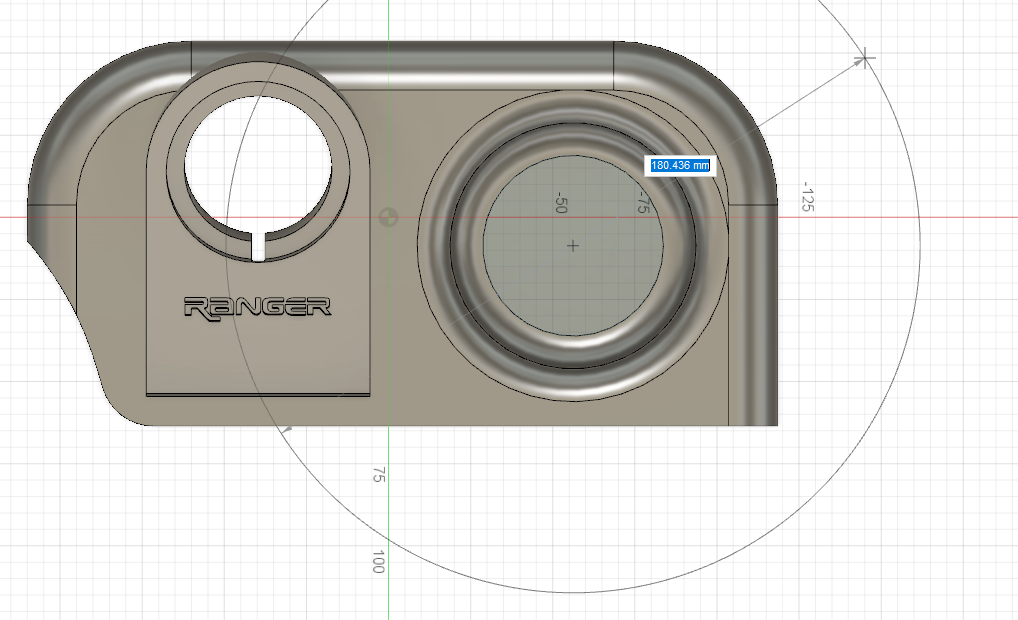Click the 100 grid axis label
The height and width of the screenshot is (620, 1018).
click(379, 562)
